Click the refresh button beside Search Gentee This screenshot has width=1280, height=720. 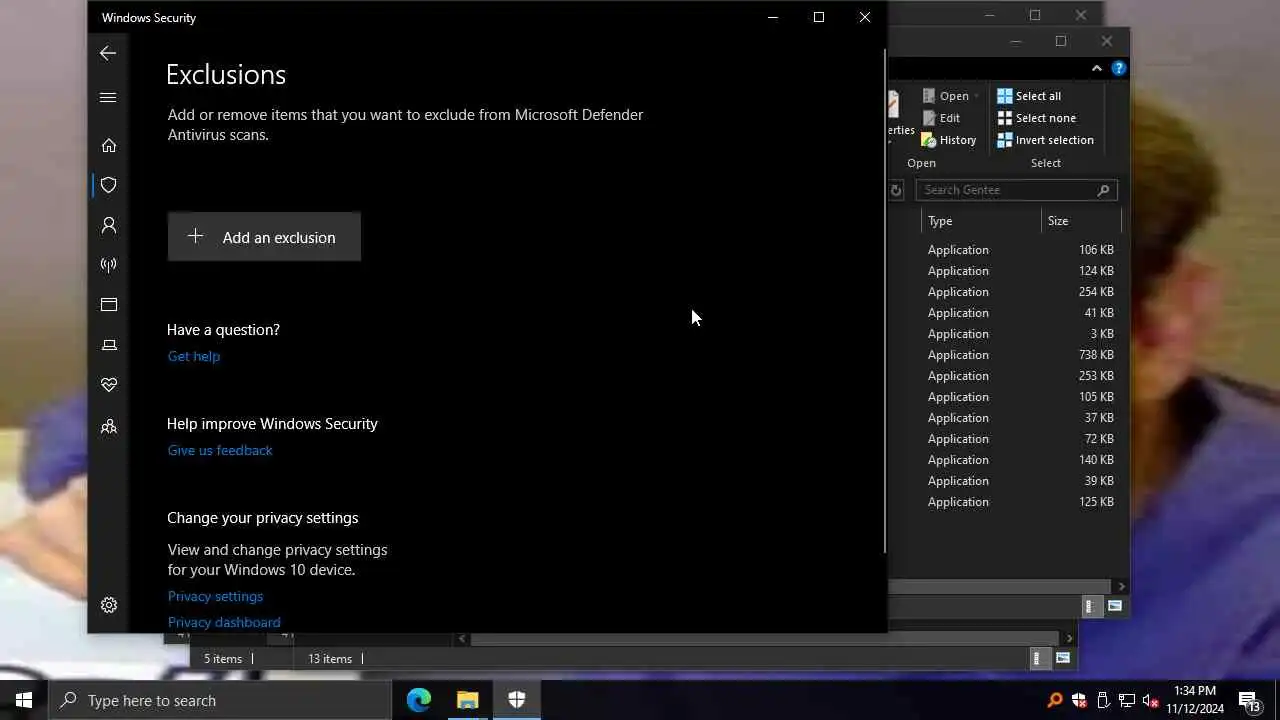point(896,190)
